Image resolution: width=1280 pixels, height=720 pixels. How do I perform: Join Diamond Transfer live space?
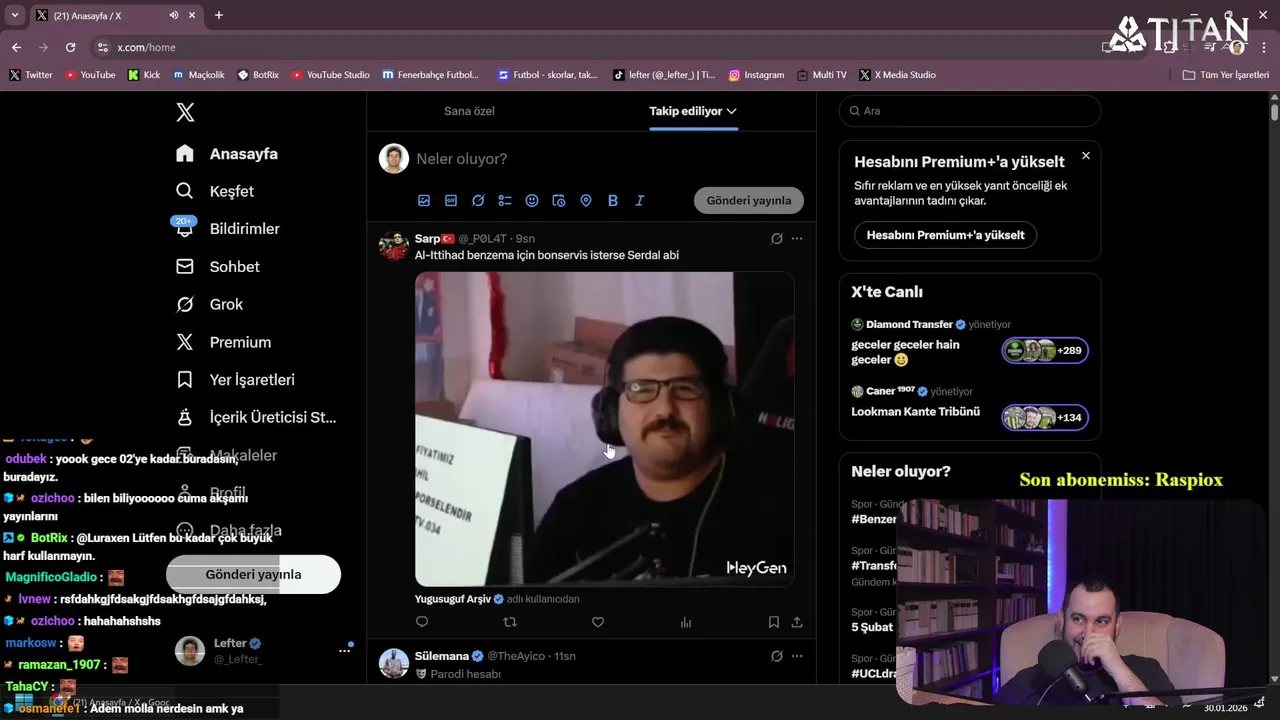pyautogui.click(x=1045, y=350)
